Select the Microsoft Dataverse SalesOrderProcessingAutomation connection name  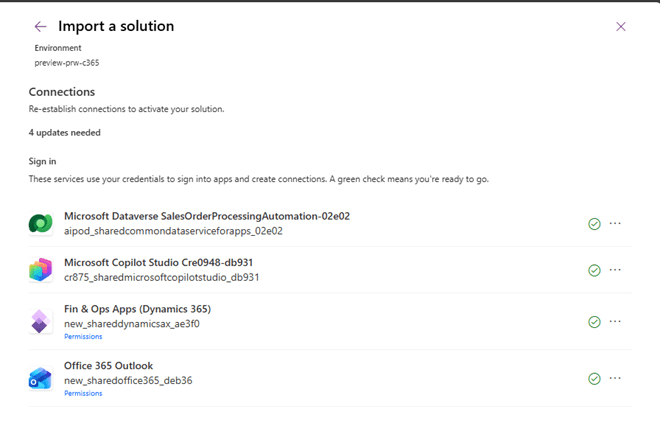click(x=206, y=216)
